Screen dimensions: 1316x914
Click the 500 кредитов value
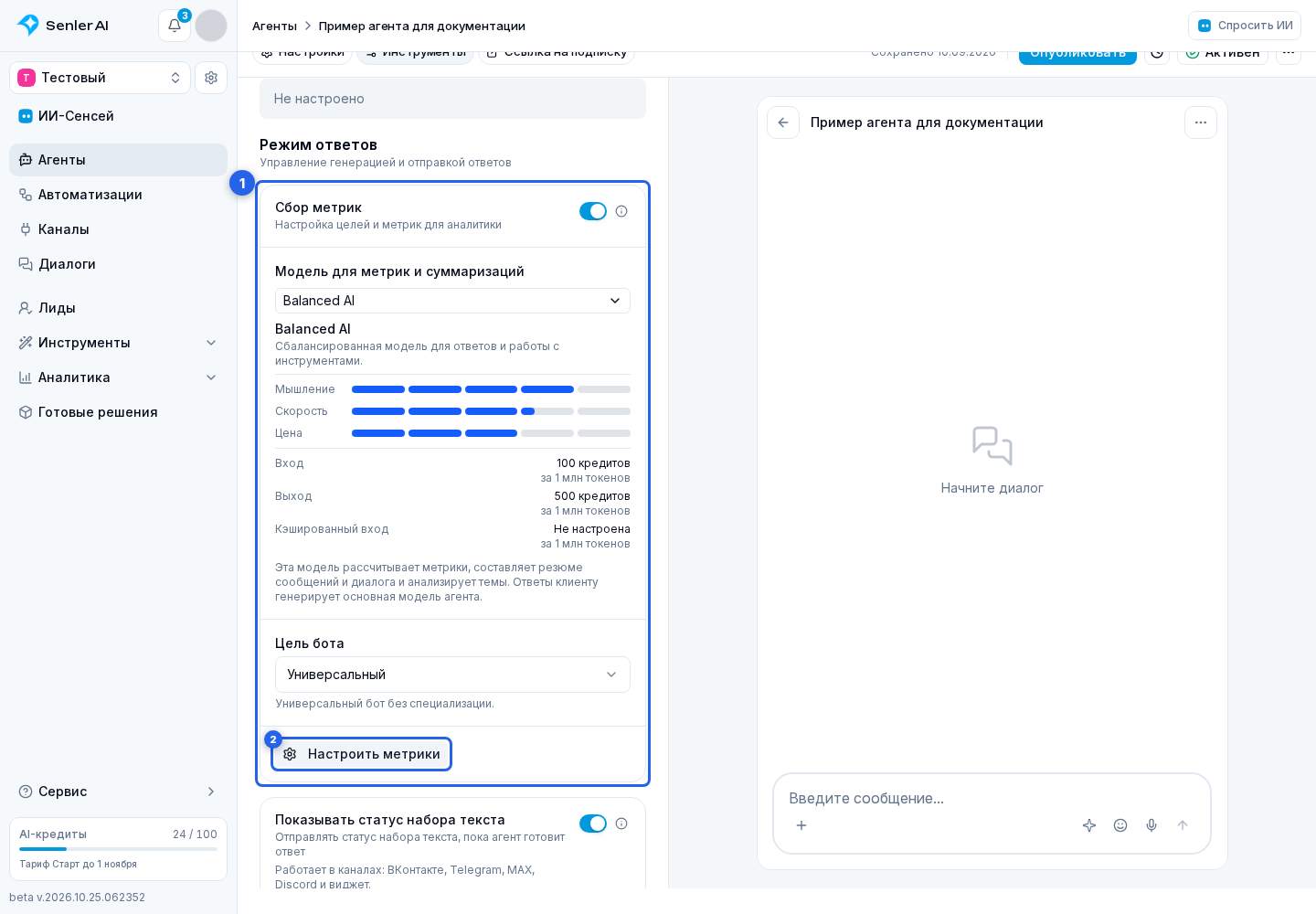(x=592, y=496)
